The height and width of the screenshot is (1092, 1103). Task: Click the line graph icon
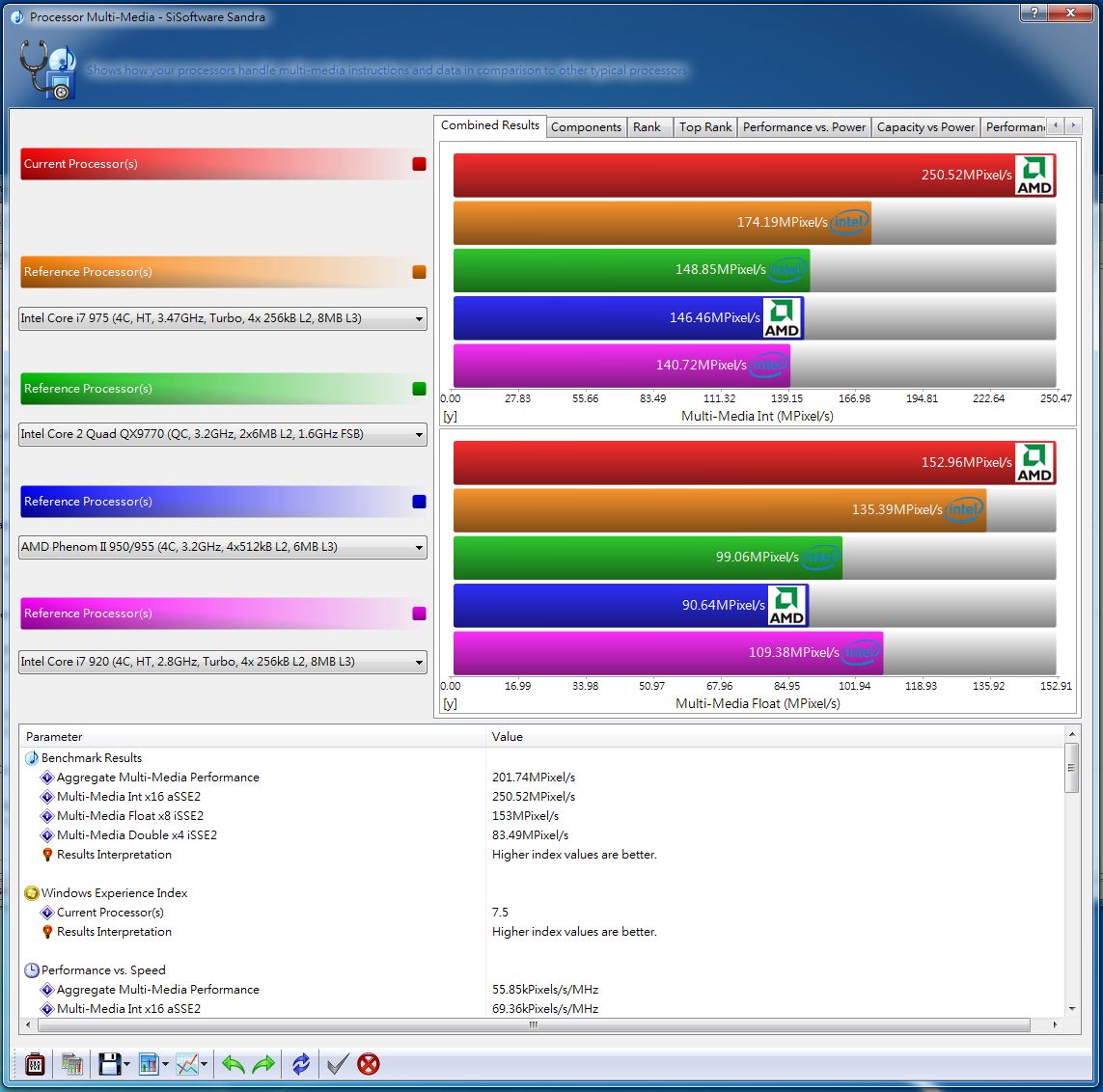click(187, 1064)
